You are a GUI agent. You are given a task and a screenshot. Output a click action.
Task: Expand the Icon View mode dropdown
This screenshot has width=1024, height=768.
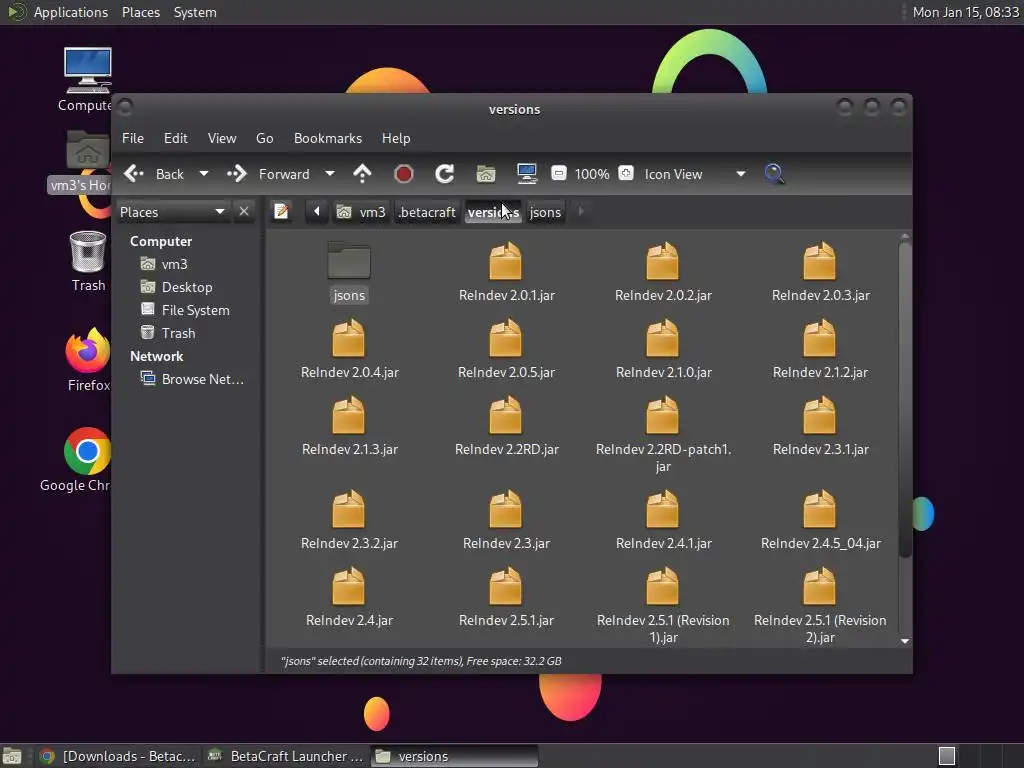click(x=740, y=174)
